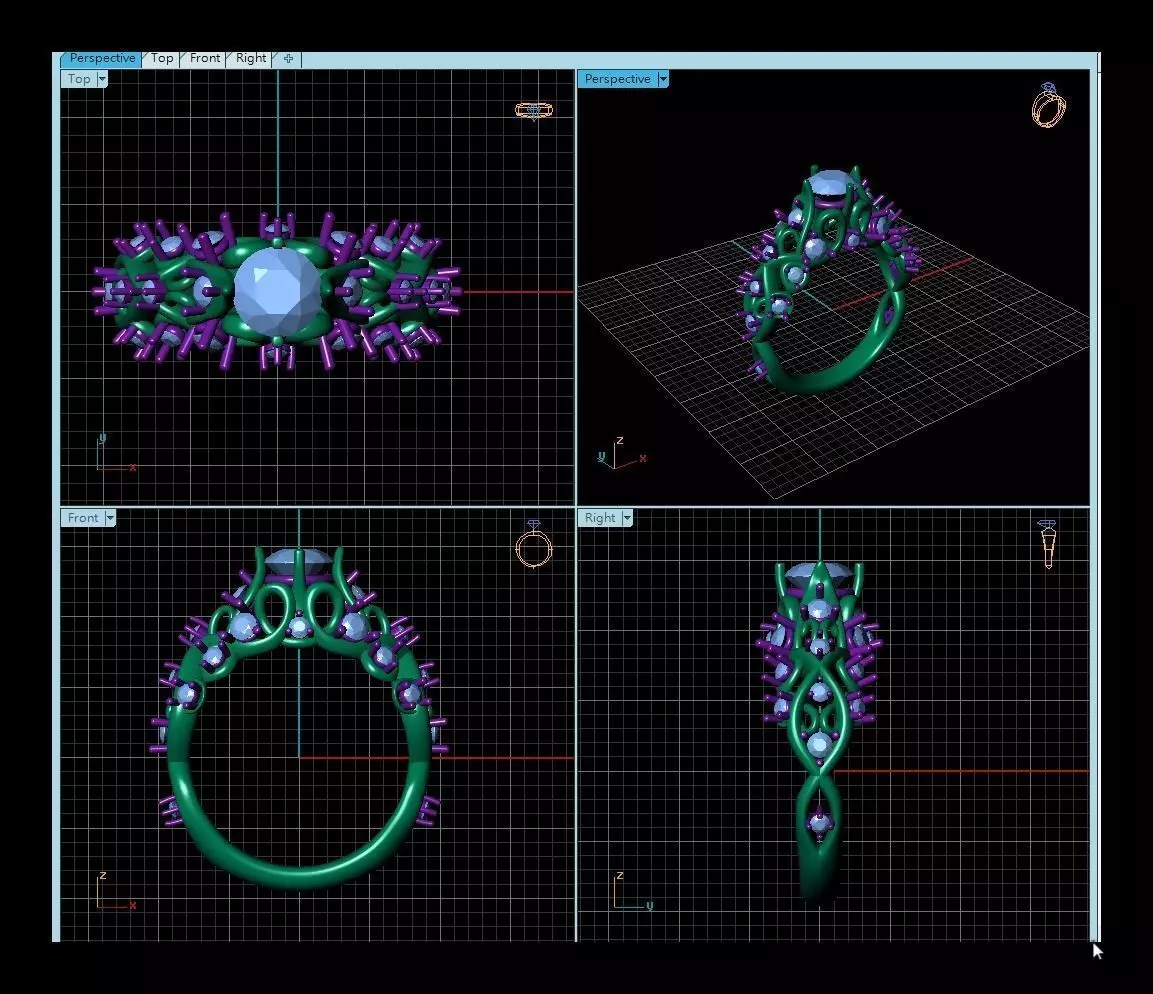Viewport: 1153px width, 994px height.
Task: Open the Front viewport dropdown arrow
Action: 110,518
